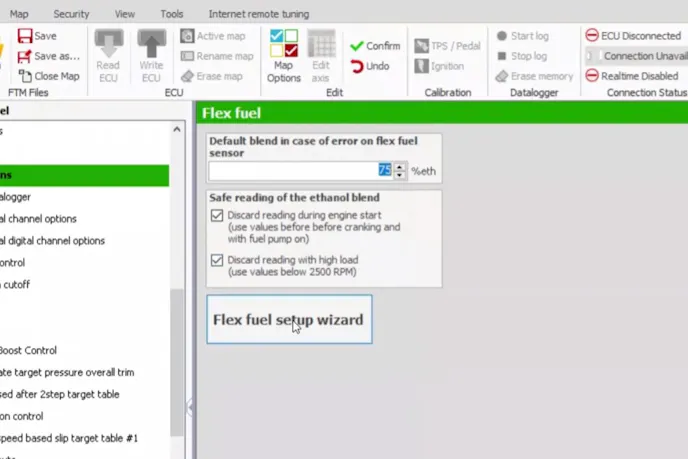The width and height of the screenshot is (688, 459).
Task: Open the Security menu
Action: pos(71,14)
